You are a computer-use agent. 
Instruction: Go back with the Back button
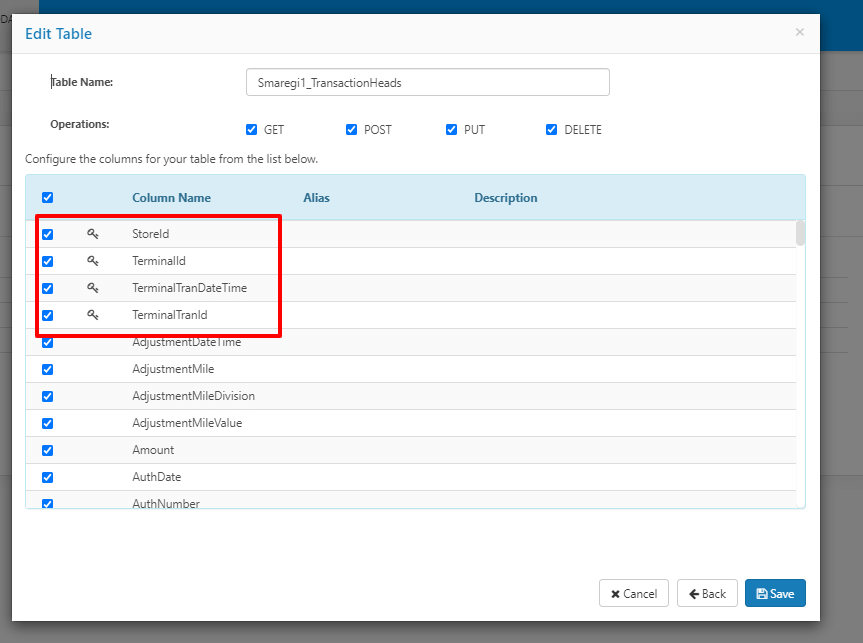coord(707,593)
